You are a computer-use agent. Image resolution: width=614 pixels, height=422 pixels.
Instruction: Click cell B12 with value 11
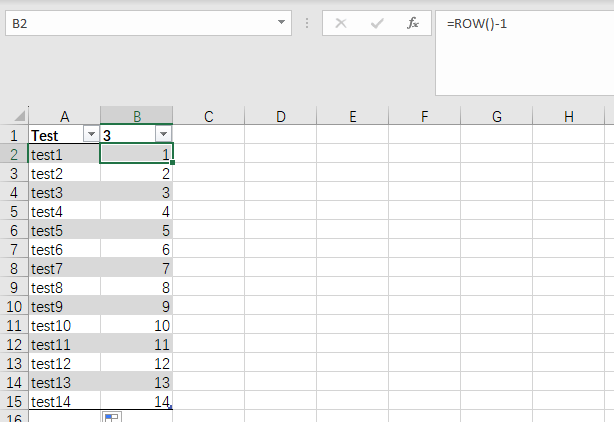coord(136,344)
